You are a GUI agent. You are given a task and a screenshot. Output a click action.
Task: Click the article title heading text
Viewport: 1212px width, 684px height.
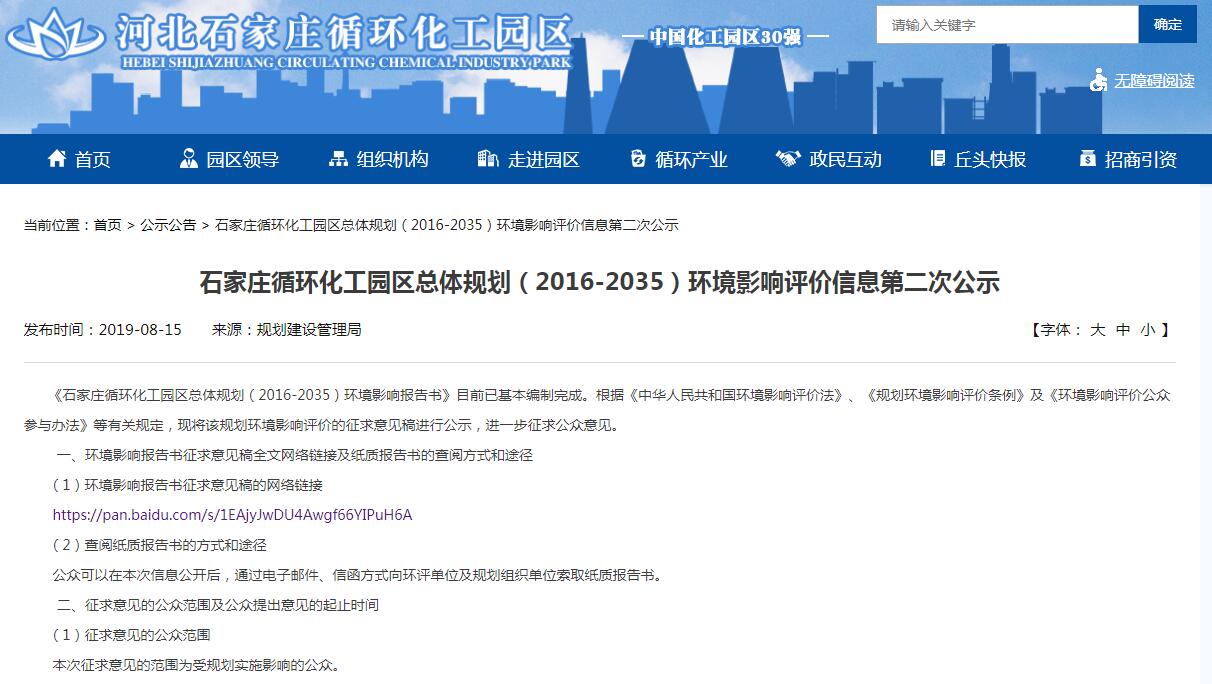(x=600, y=281)
